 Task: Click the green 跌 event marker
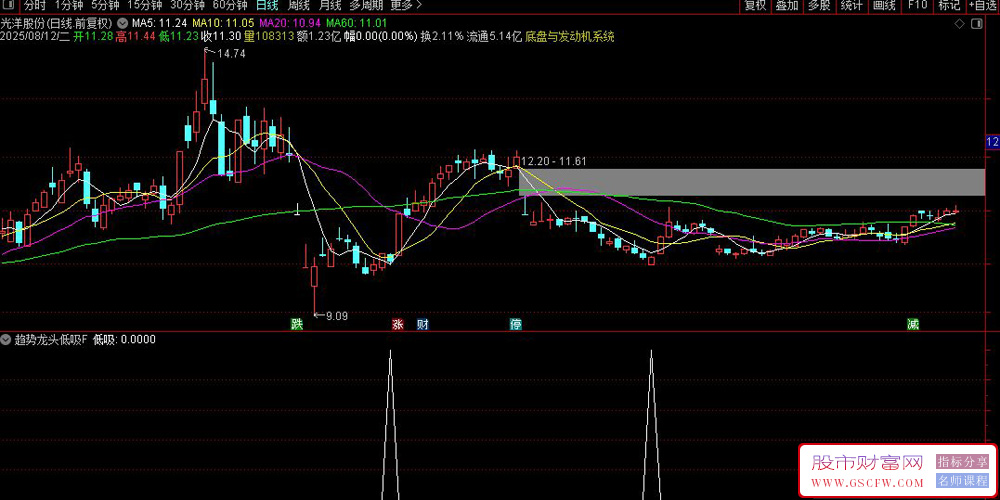pyautogui.click(x=296, y=325)
